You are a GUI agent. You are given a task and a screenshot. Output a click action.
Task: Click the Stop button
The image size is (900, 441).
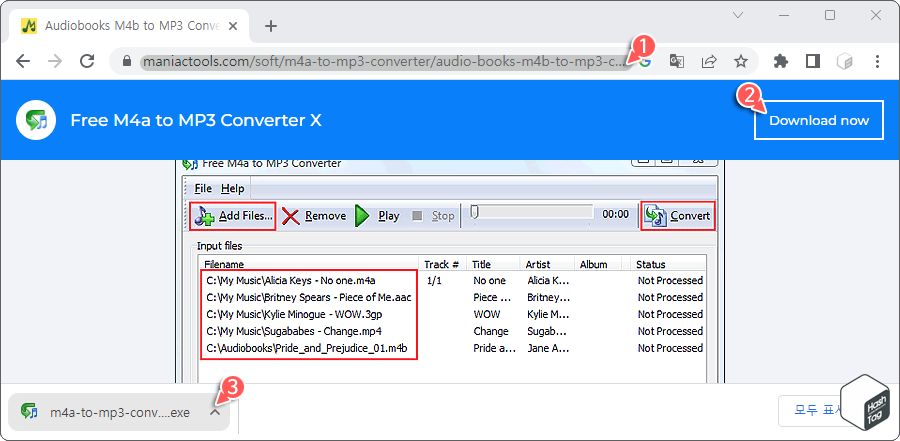(433, 216)
